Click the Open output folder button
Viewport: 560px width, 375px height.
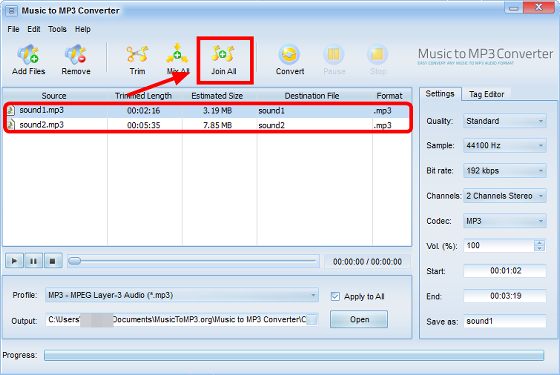coord(359,319)
